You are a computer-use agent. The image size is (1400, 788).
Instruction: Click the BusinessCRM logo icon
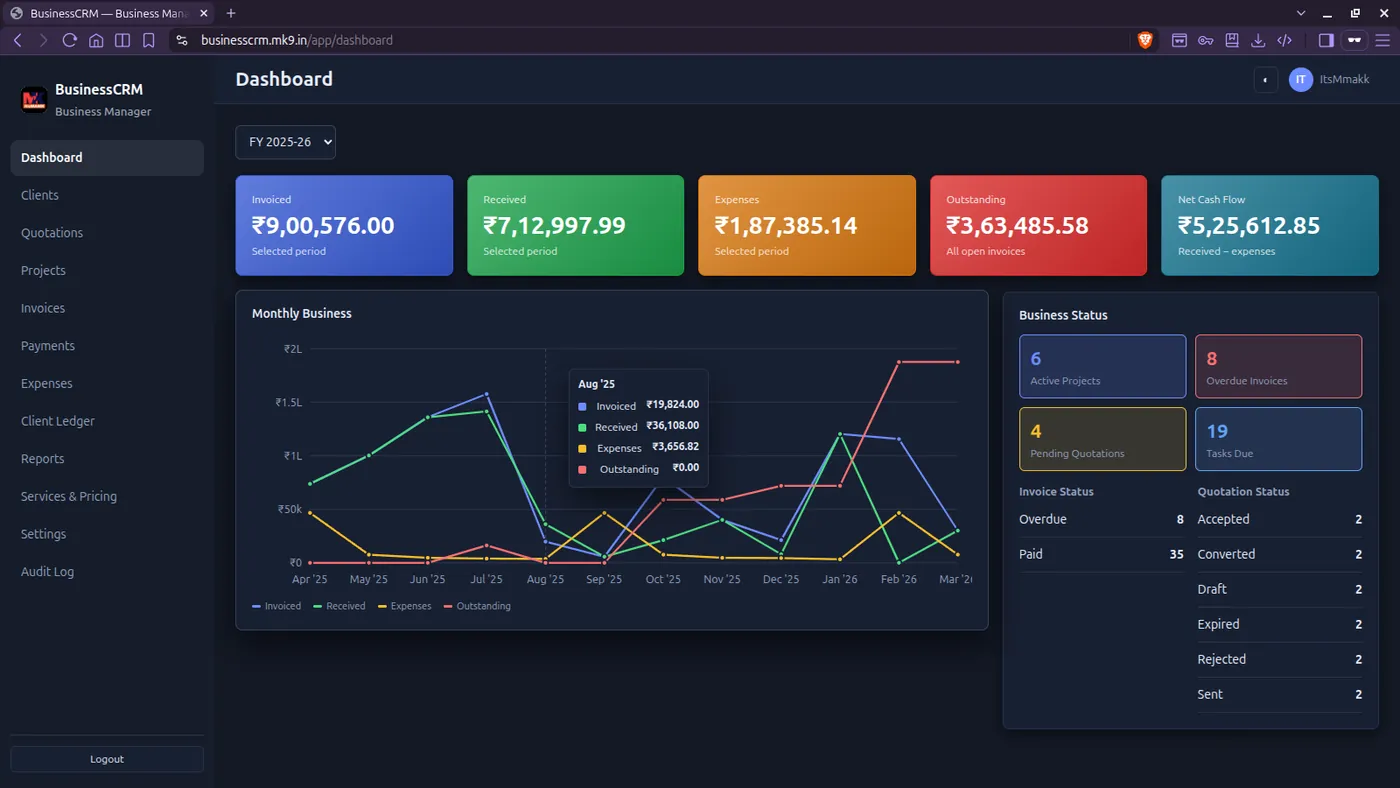pyautogui.click(x=34, y=99)
